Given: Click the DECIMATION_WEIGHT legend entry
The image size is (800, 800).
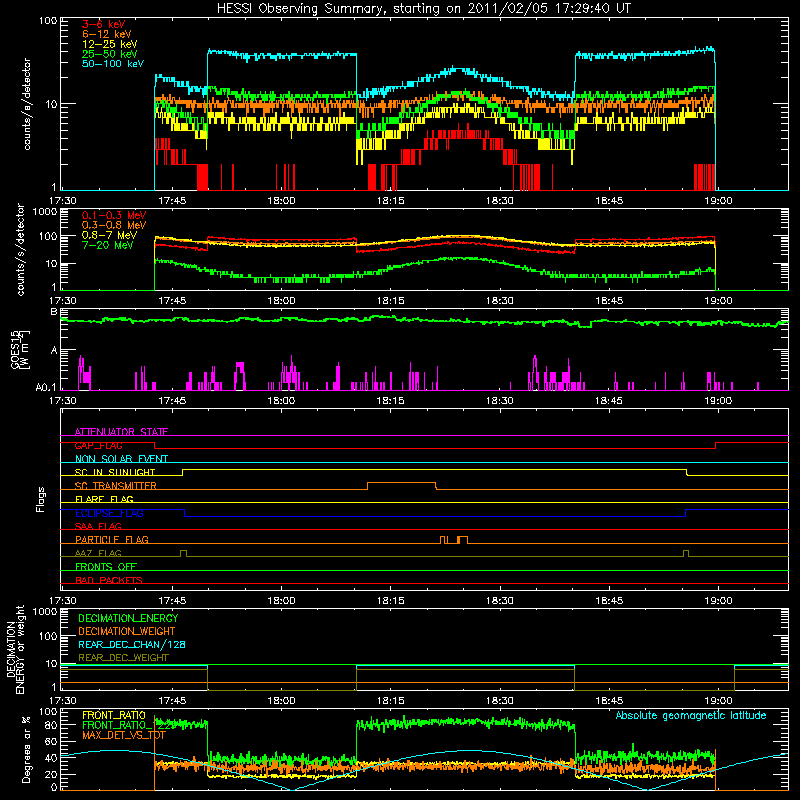Looking at the screenshot, I should (127, 632).
